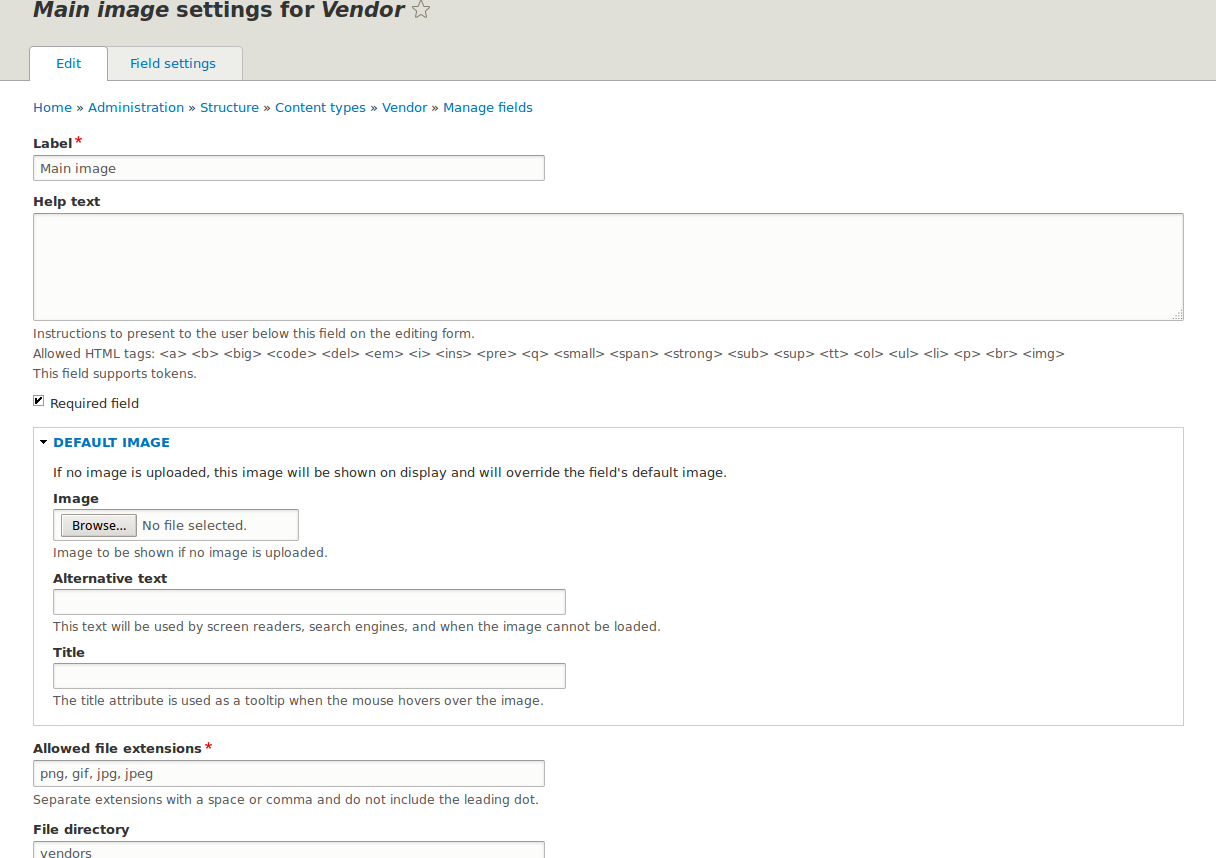1216x858 pixels.
Task: Go to Content types from breadcrumb
Action: [x=320, y=107]
